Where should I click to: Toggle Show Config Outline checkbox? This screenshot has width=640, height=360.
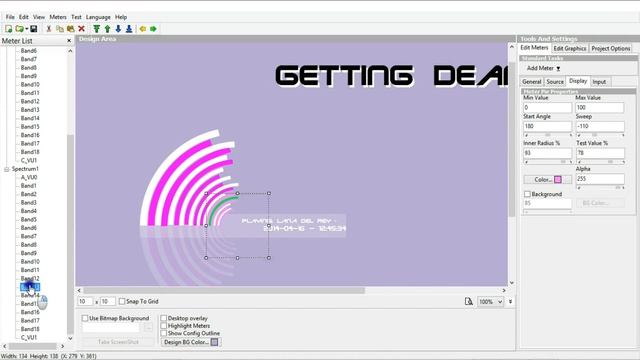click(164, 333)
